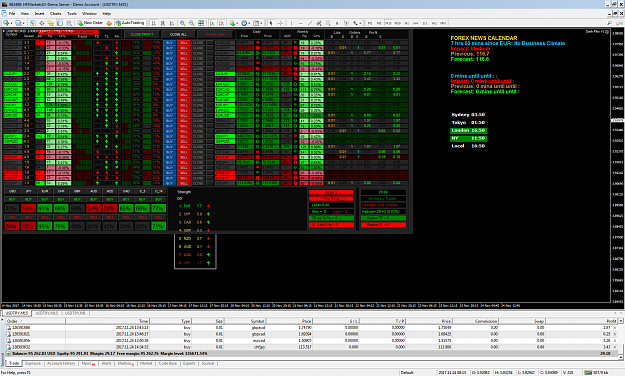The height and width of the screenshot is (376, 625).
Task: Expand the Indicators dropdown arrow
Action: click(x=238, y=23)
